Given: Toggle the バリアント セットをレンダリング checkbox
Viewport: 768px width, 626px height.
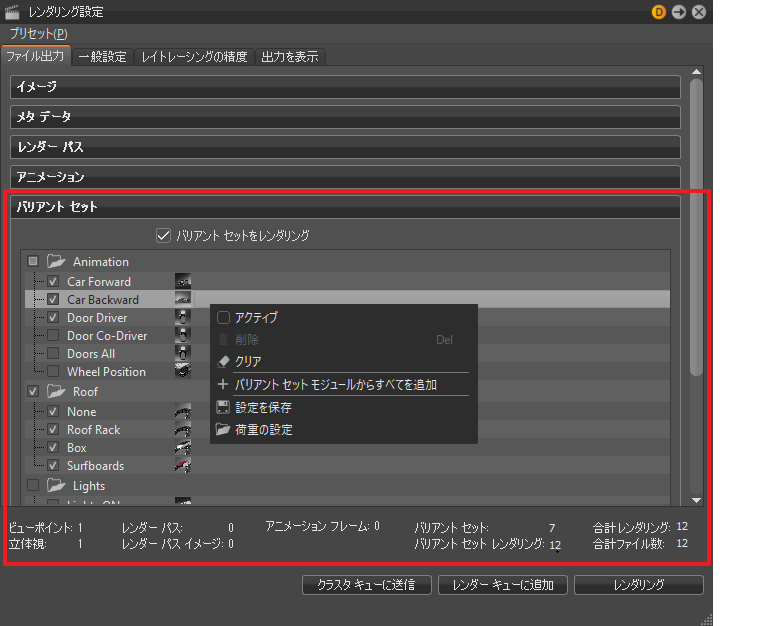Looking at the screenshot, I should pyautogui.click(x=163, y=236).
